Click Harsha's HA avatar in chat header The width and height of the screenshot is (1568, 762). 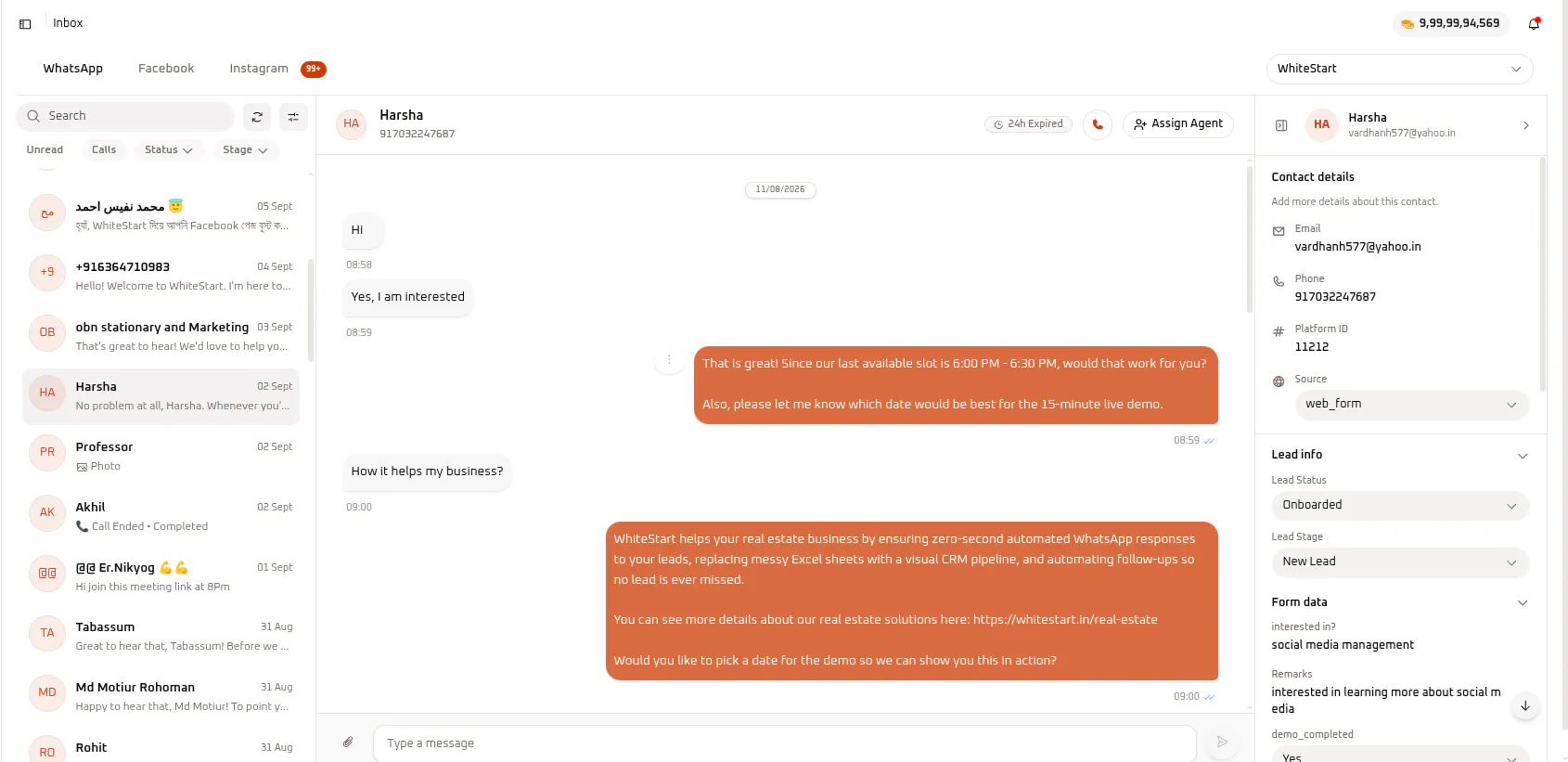[x=352, y=124]
